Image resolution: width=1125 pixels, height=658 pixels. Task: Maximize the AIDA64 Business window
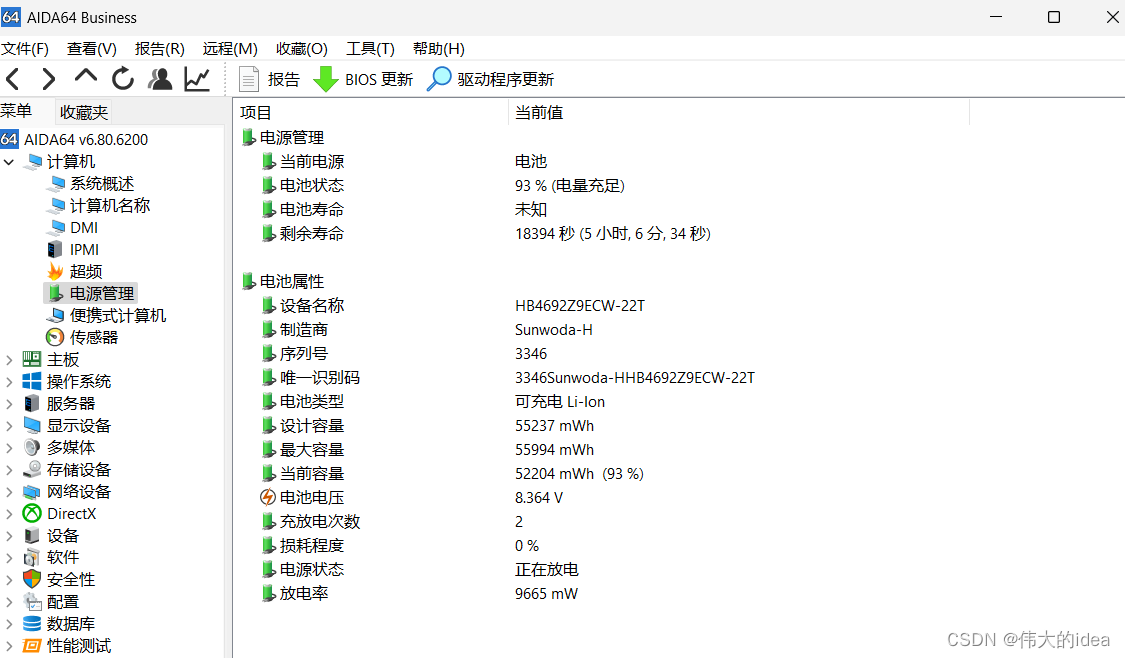tap(1053, 17)
